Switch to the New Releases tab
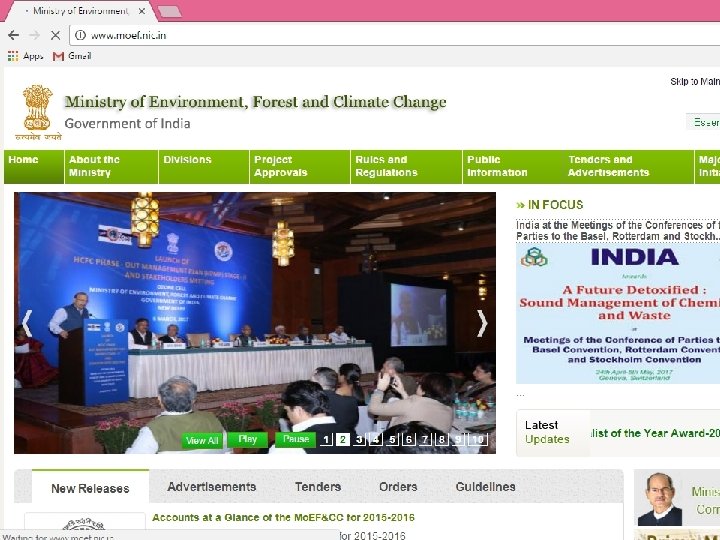720x540 pixels. pyautogui.click(x=90, y=488)
